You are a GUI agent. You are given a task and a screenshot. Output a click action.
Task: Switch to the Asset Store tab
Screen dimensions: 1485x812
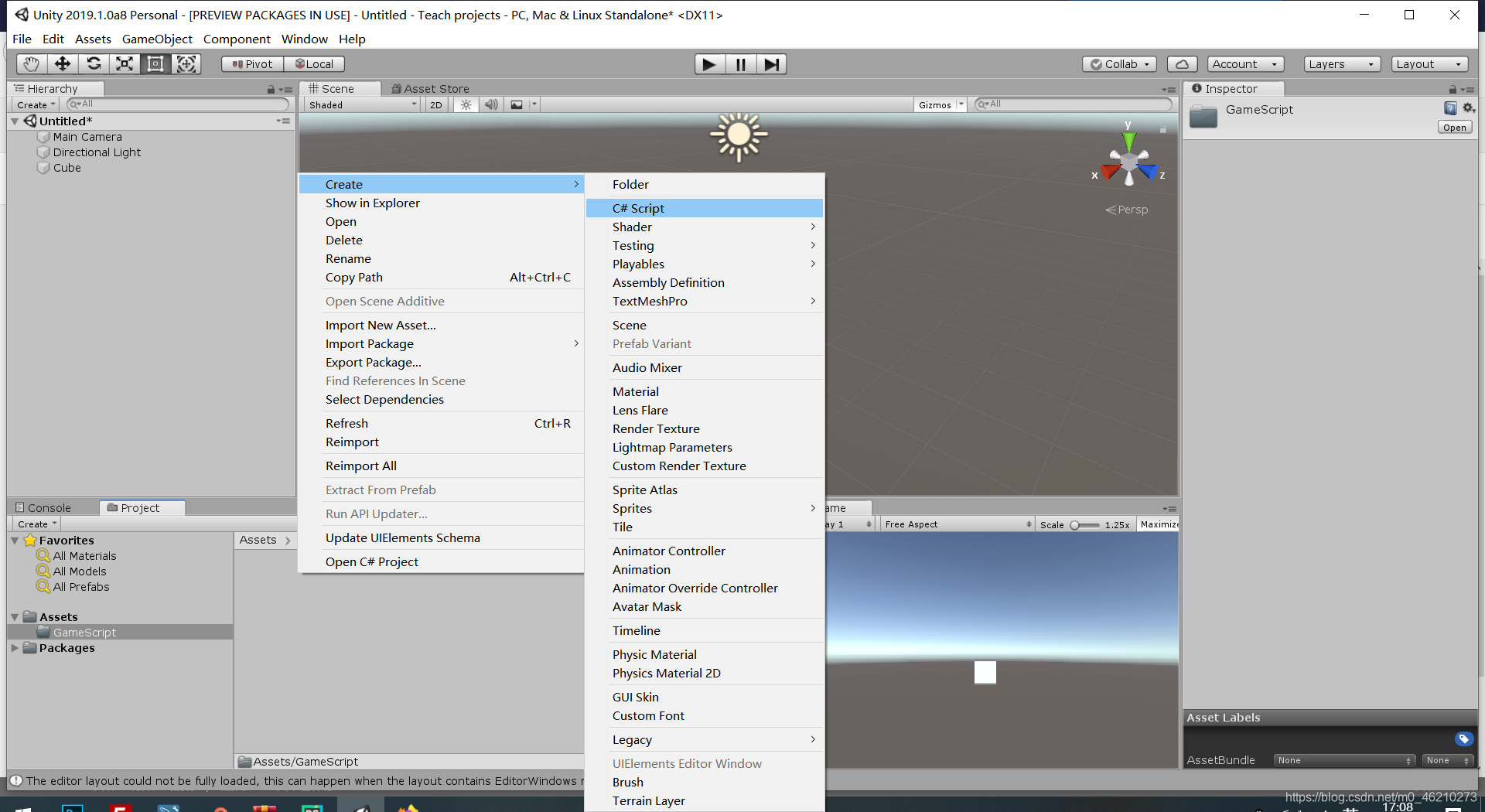[431, 89]
